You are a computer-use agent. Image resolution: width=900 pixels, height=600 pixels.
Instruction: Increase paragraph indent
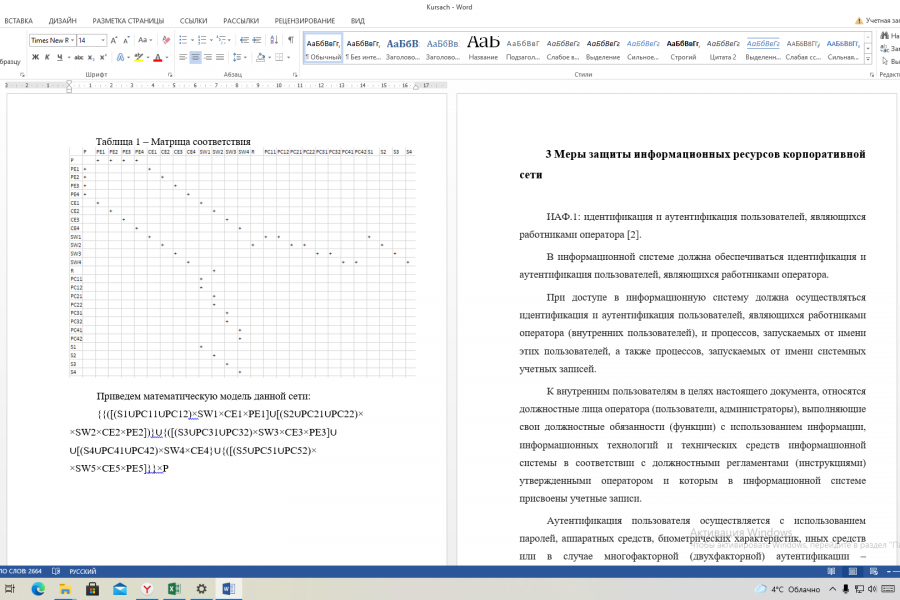point(257,40)
